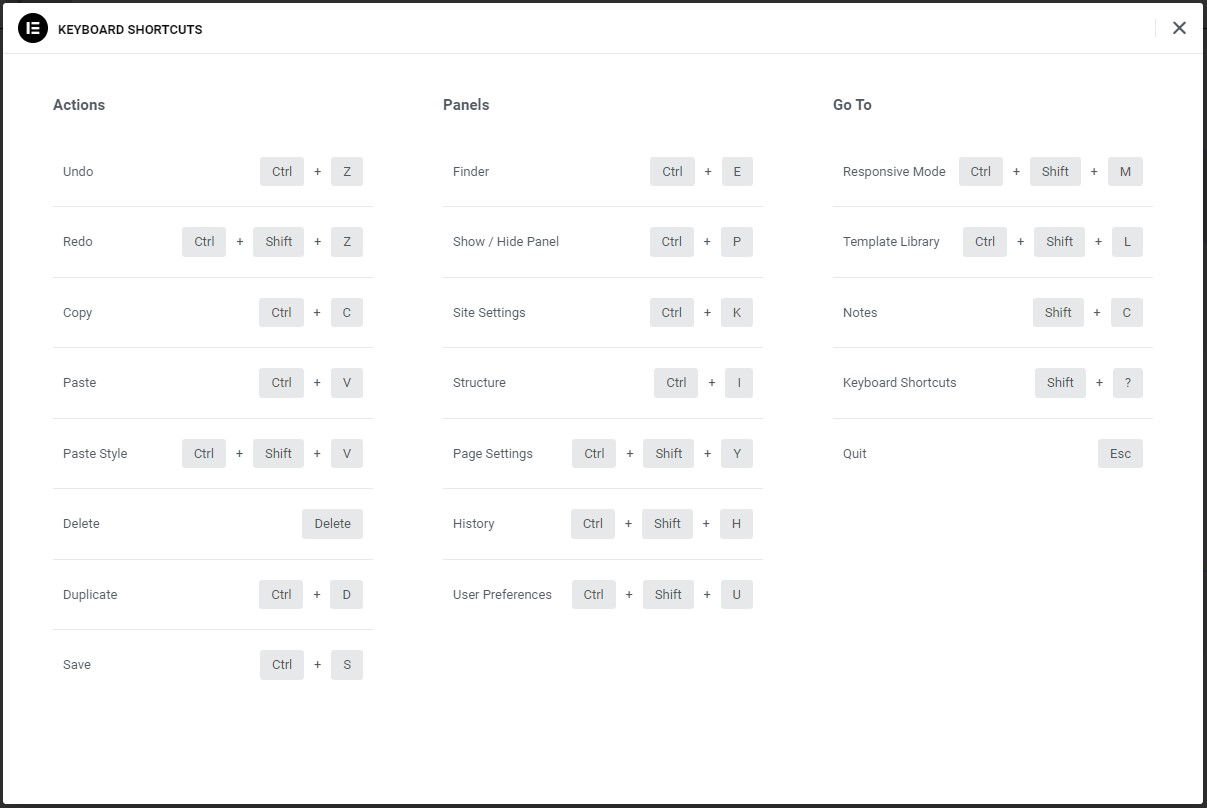Click the Z key badge for Undo
Image resolution: width=1207 pixels, height=808 pixels.
pos(346,171)
